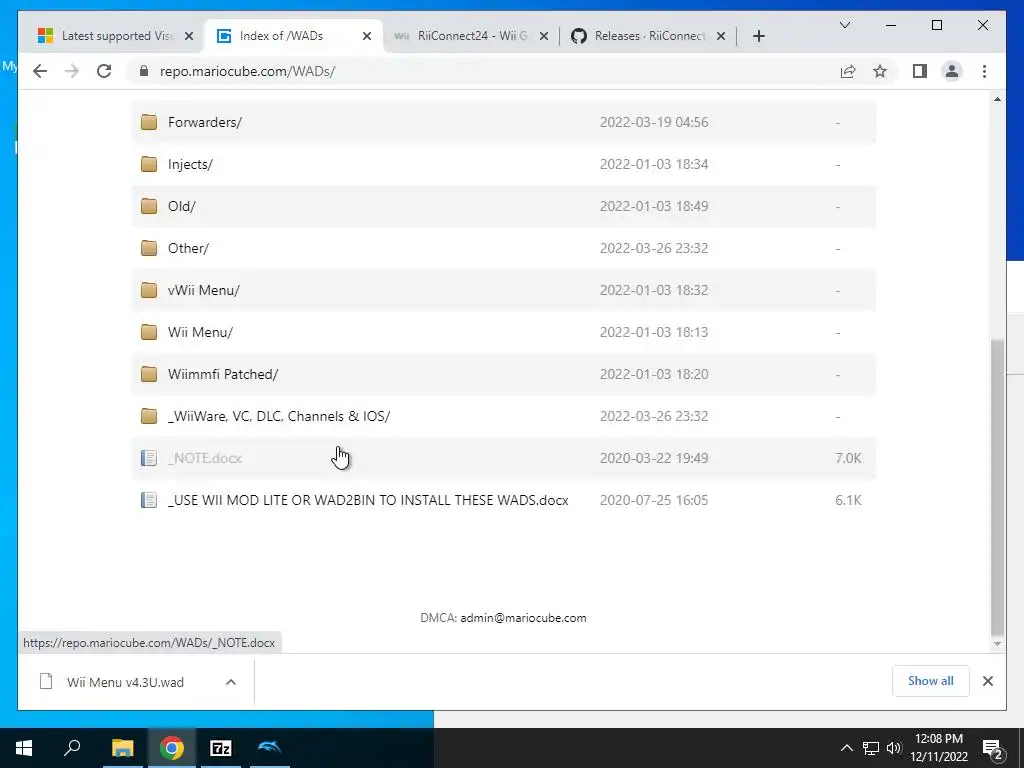
Task: Close the downloads bar
Action: [987, 681]
